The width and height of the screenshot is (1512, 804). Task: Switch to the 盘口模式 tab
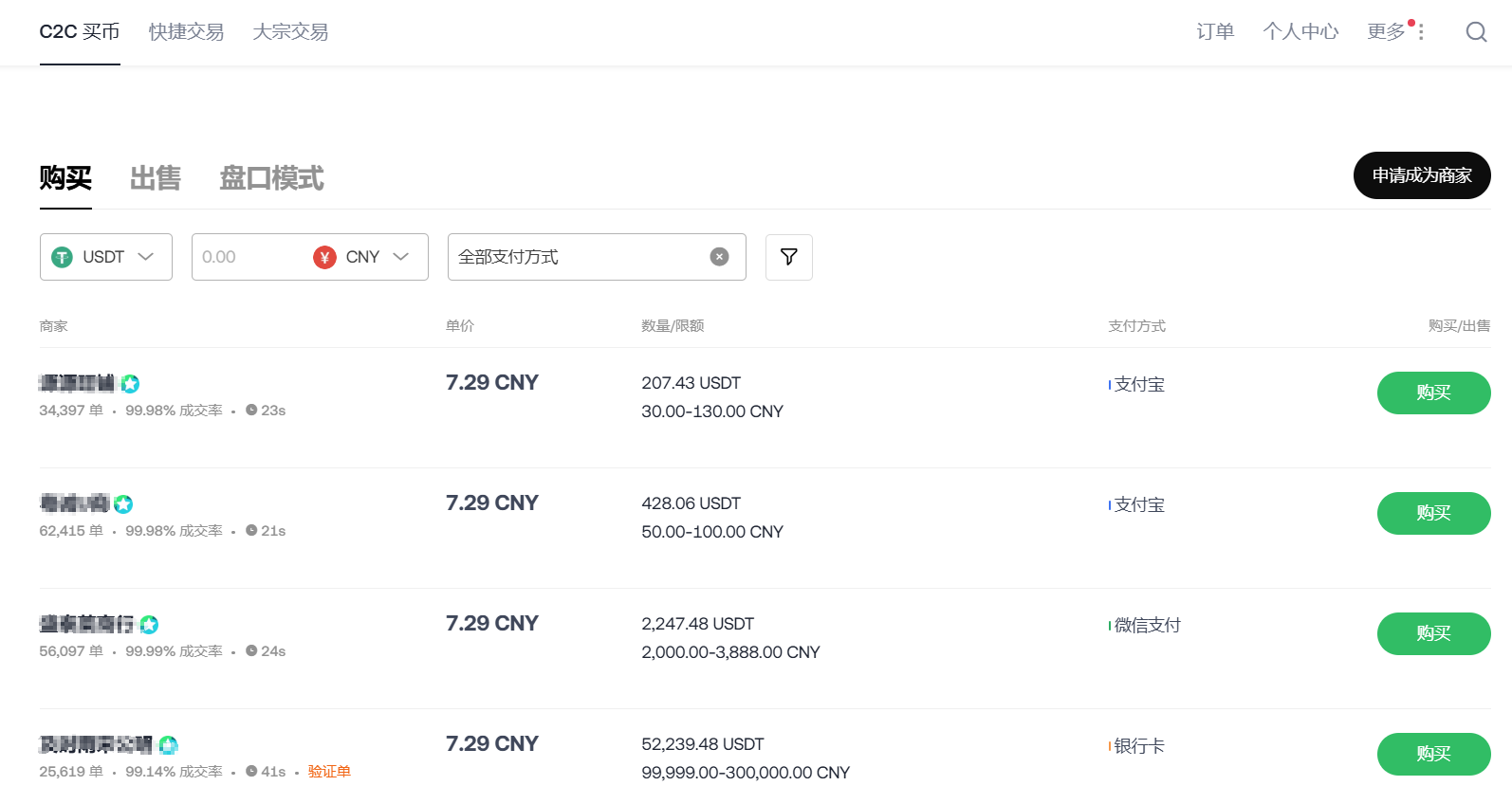pyautogui.click(x=271, y=178)
